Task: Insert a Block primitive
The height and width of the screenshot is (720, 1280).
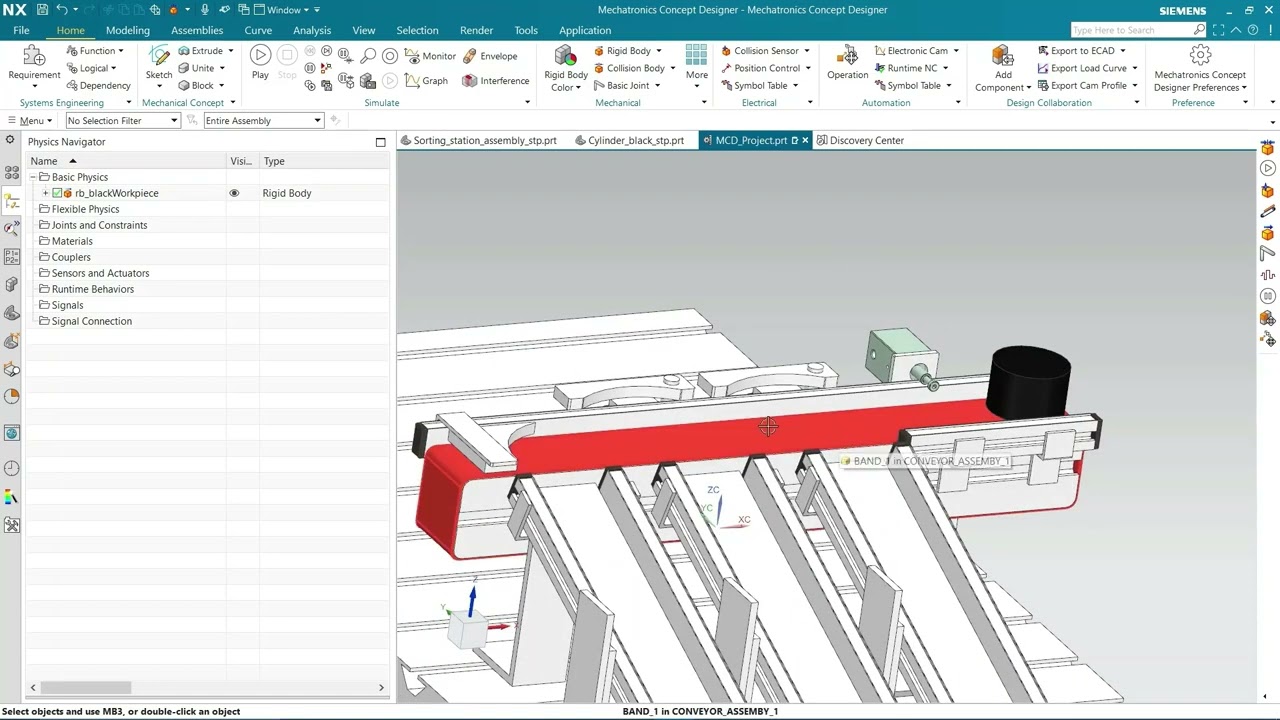Action: 196,85
